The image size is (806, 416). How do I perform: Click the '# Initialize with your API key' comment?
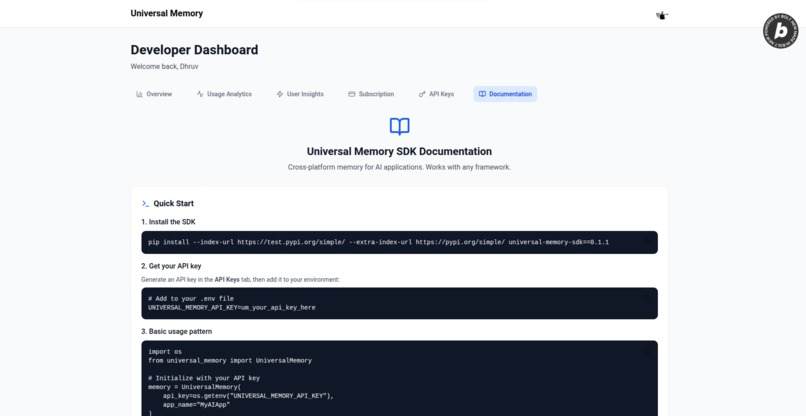[x=204, y=378]
